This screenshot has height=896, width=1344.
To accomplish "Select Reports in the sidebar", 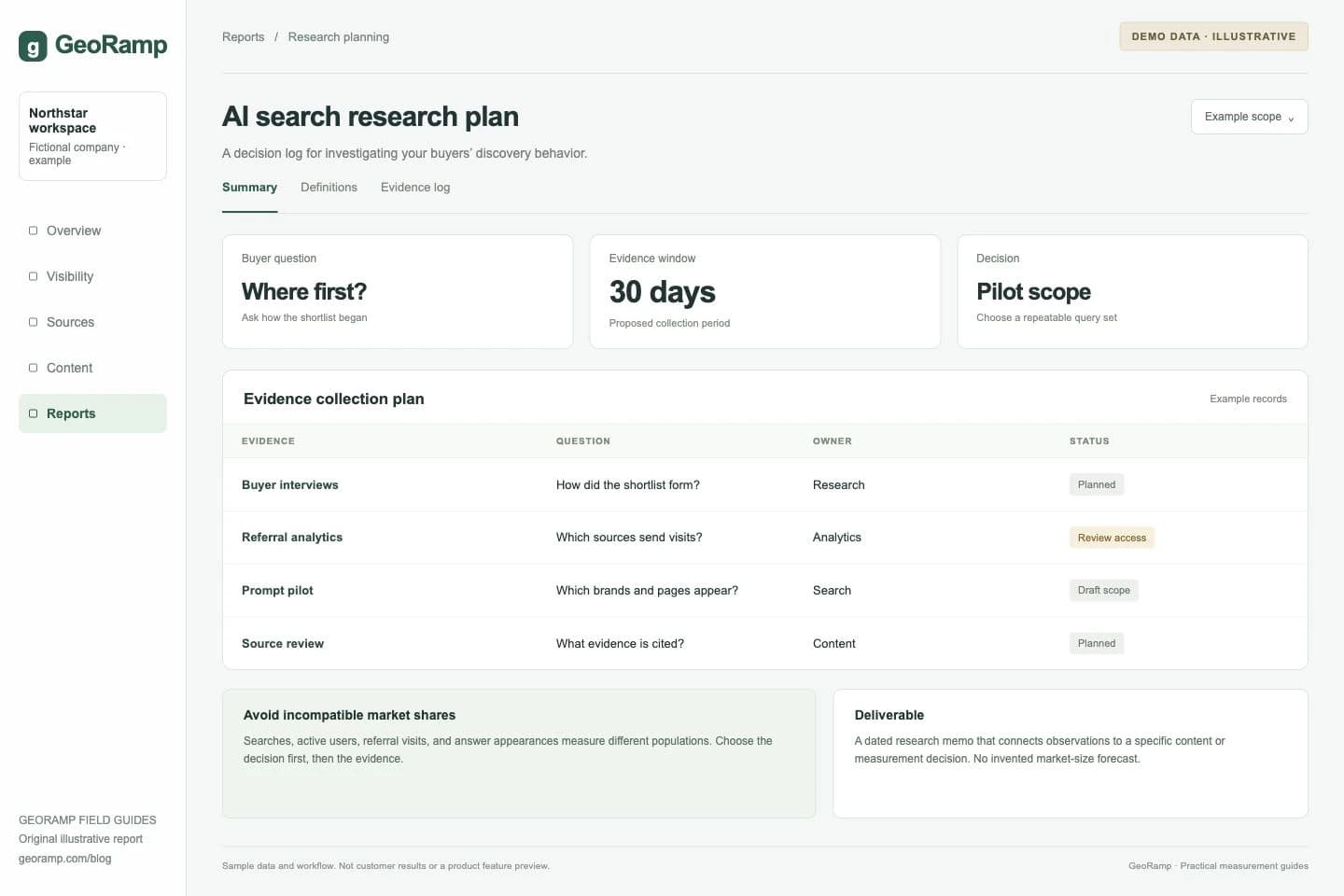I will (x=92, y=413).
